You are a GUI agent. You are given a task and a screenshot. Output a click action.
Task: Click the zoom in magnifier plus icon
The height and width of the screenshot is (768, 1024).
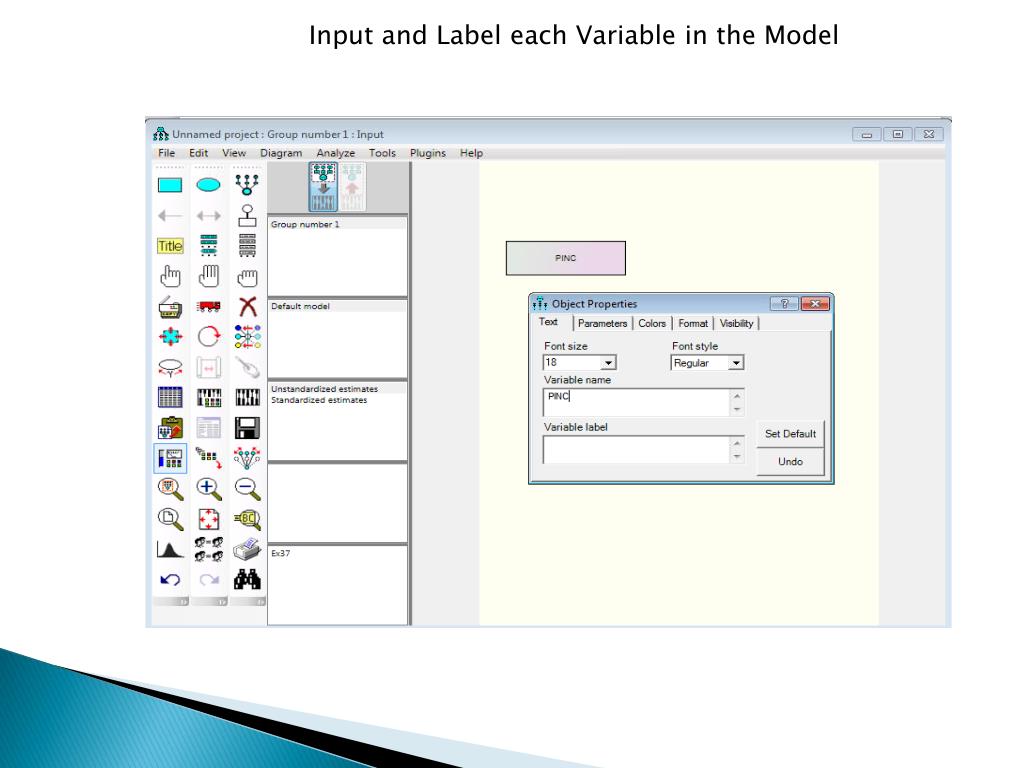coord(208,488)
